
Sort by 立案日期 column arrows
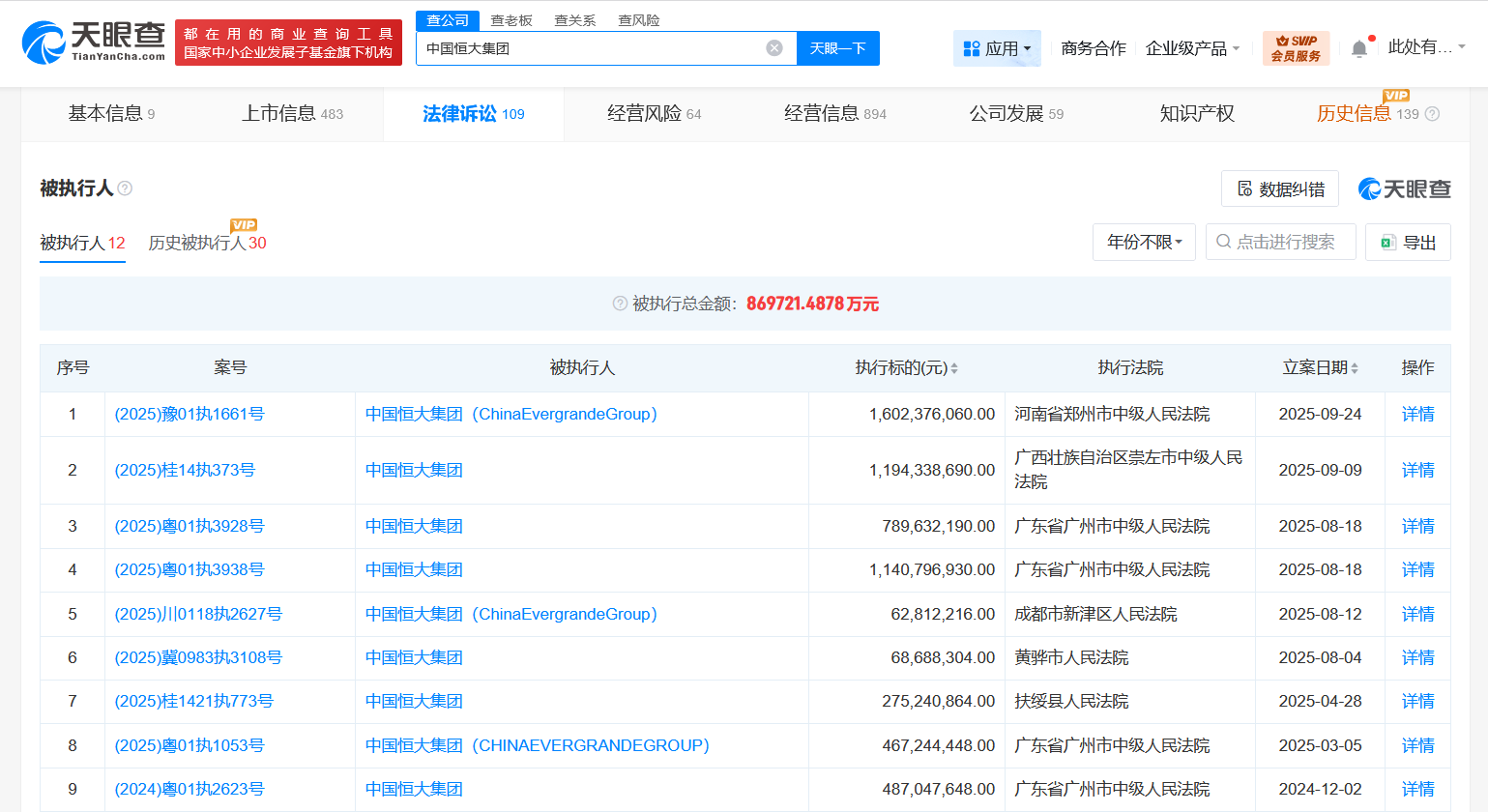click(x=1355, y=368)
